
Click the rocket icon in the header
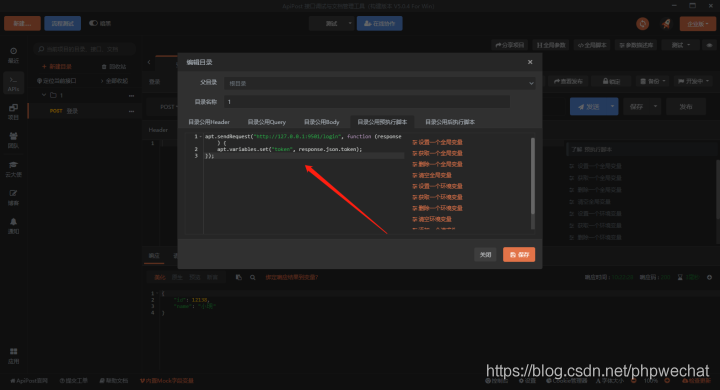pyautogui.click(x=666, y=23)
